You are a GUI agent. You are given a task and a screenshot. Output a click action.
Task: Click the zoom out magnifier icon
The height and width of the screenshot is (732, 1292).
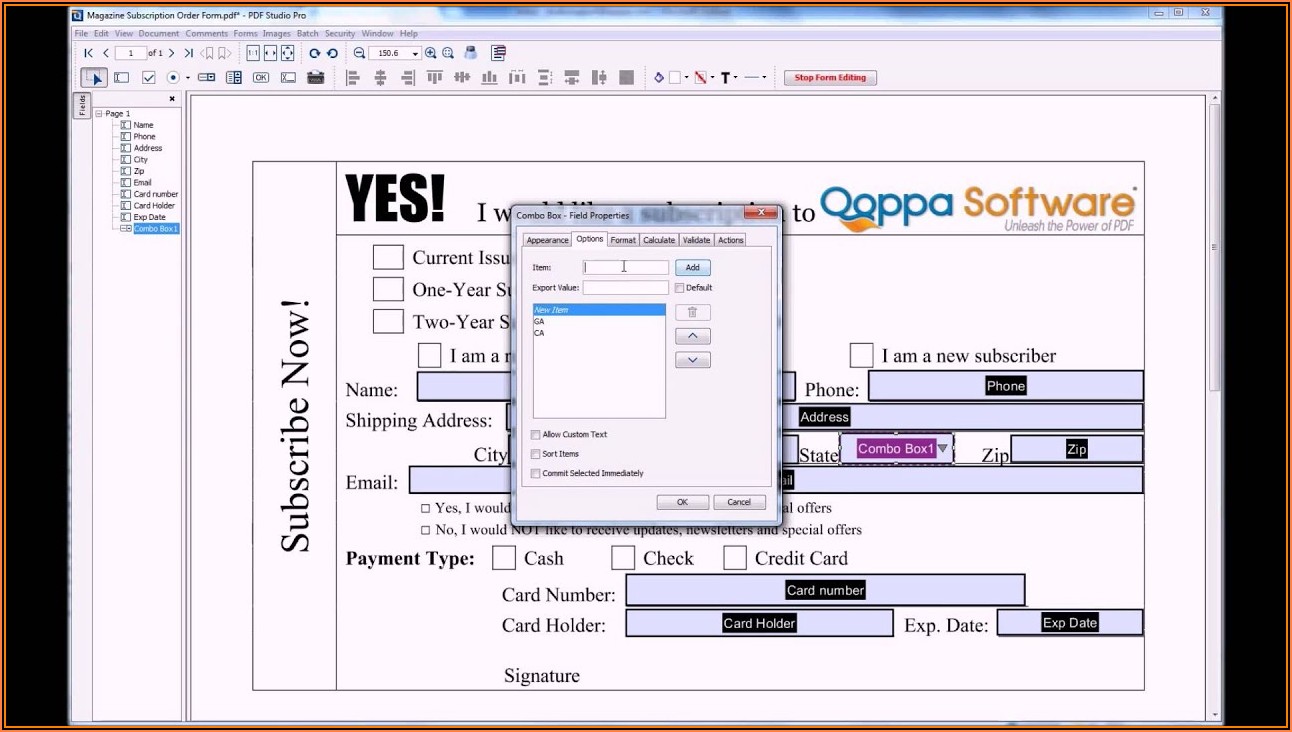pyautogui.click(x=359, y=53)
